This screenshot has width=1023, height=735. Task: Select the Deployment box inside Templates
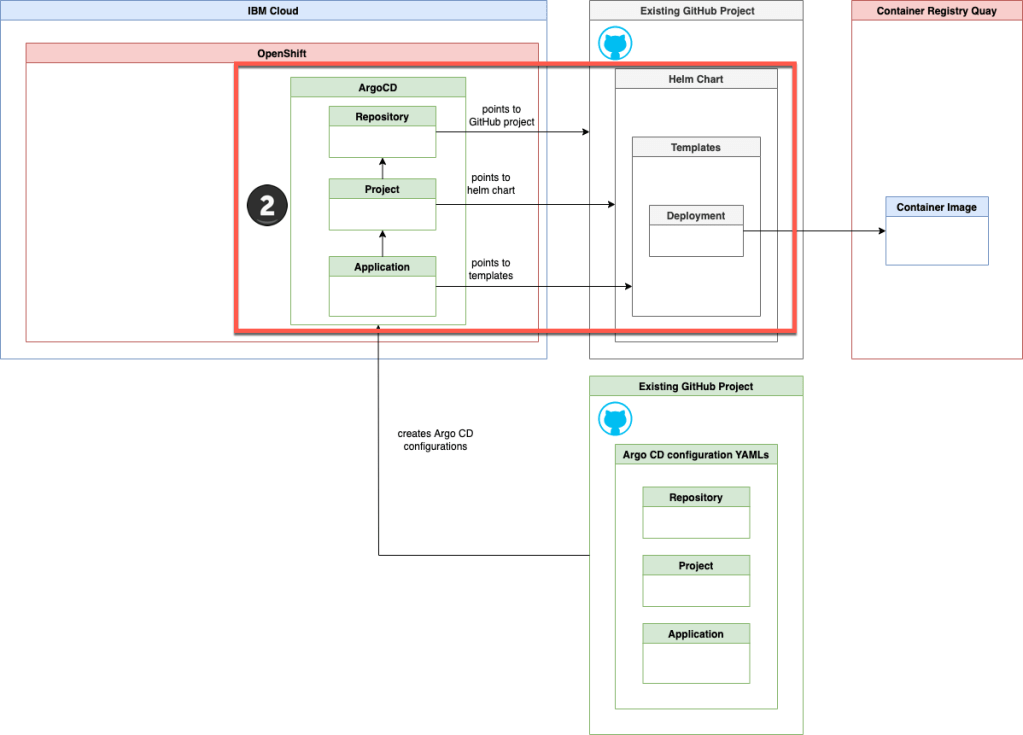696,231
